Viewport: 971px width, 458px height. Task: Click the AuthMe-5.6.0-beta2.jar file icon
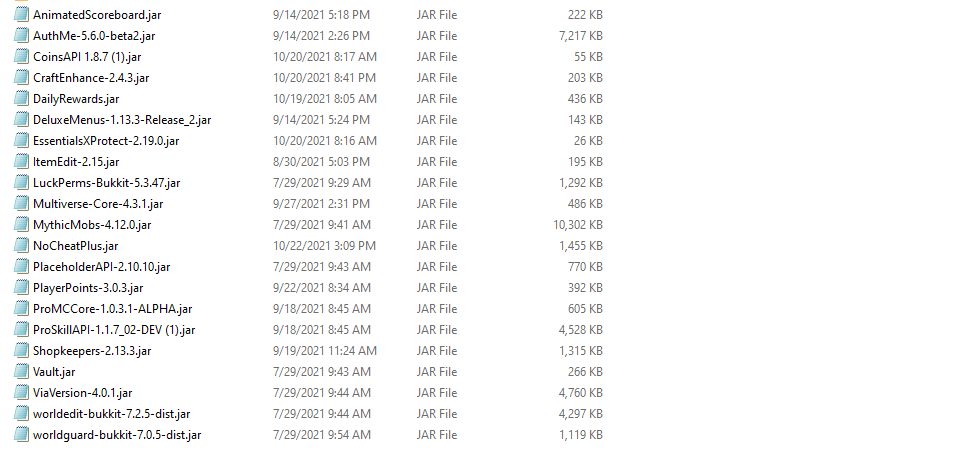click(x=22, y=36)
